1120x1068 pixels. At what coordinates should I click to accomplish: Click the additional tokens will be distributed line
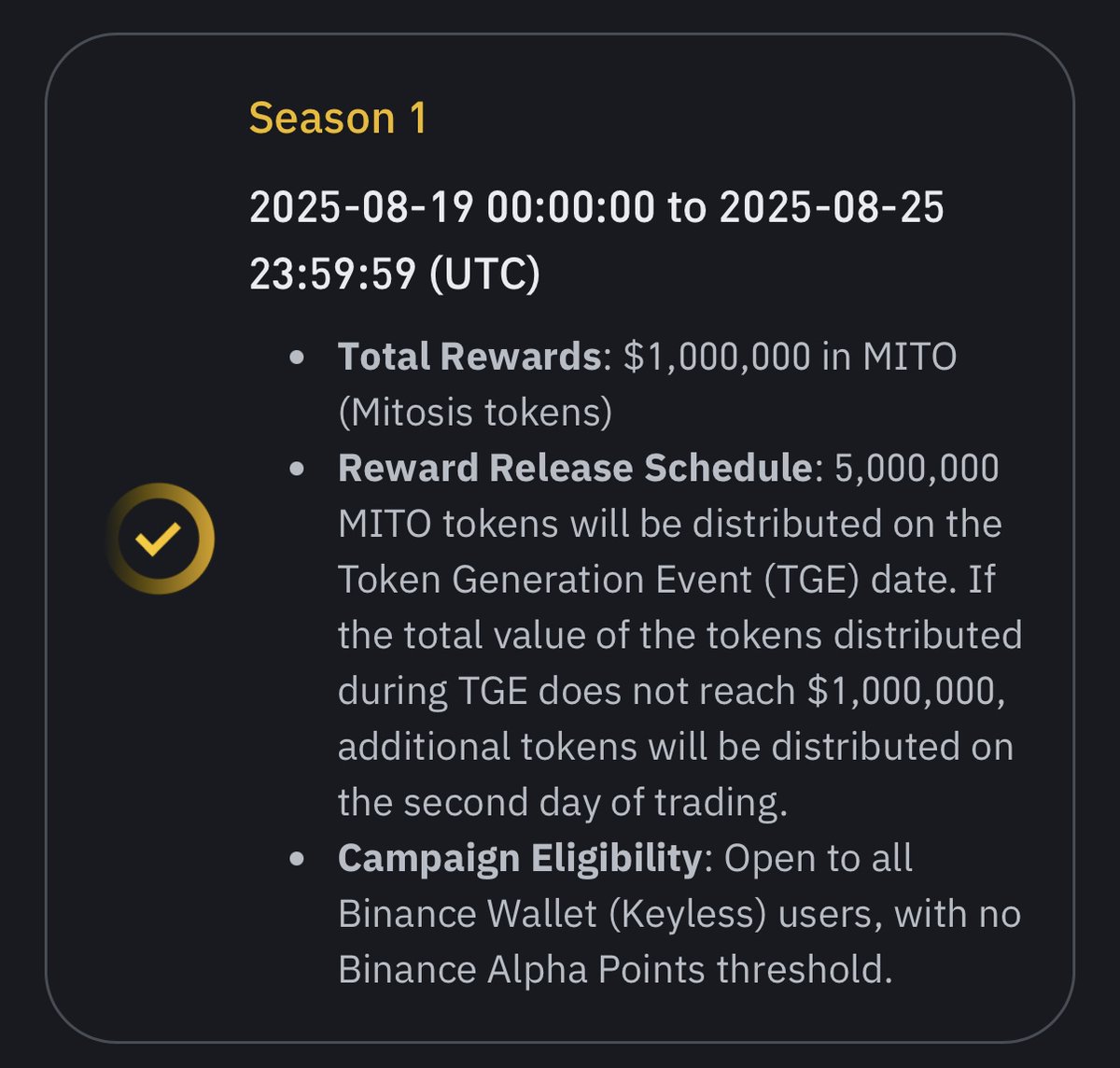(x=676, y=747)
